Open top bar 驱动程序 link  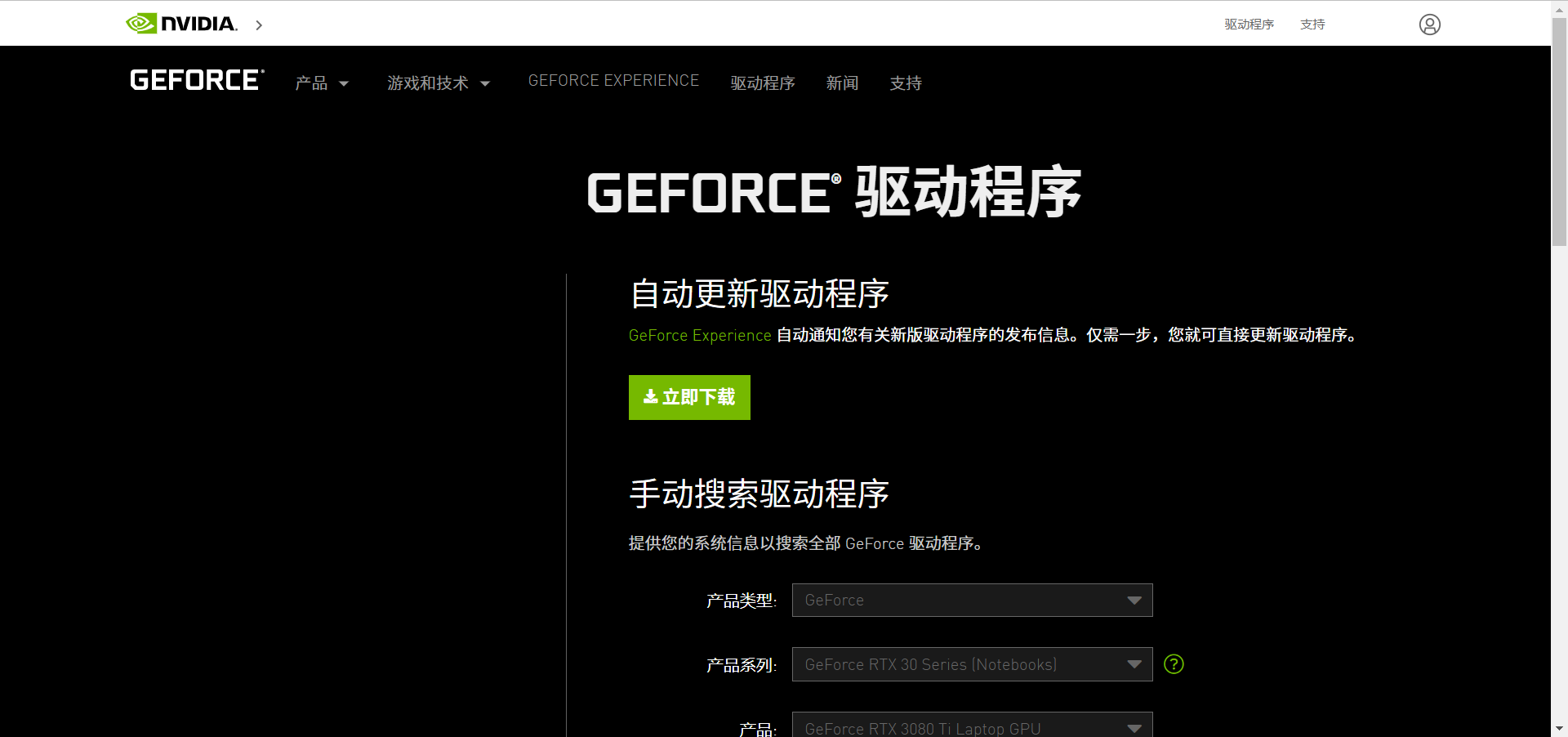(1249, 25)
